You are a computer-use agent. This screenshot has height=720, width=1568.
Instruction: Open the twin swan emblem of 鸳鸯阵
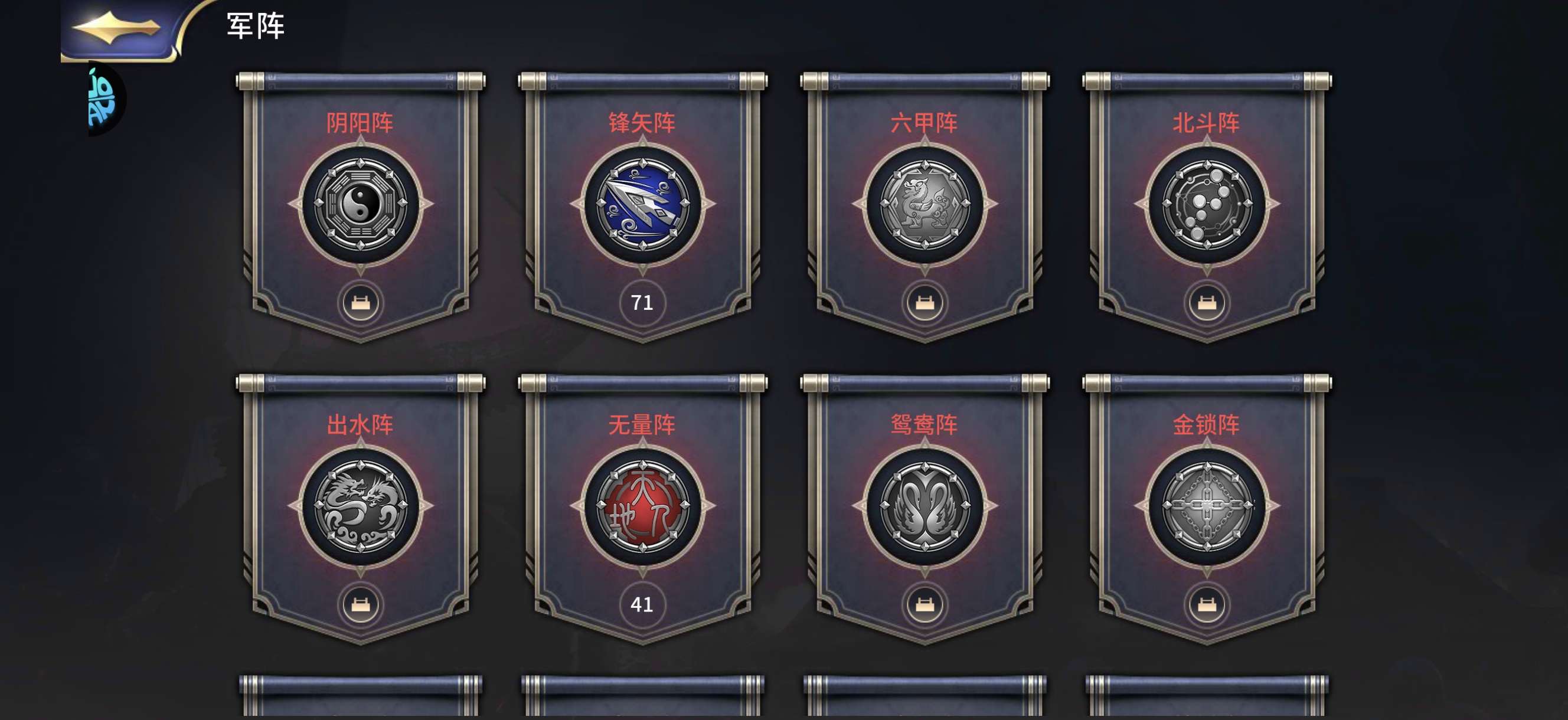pyautogui.click(x=925, y=505)
